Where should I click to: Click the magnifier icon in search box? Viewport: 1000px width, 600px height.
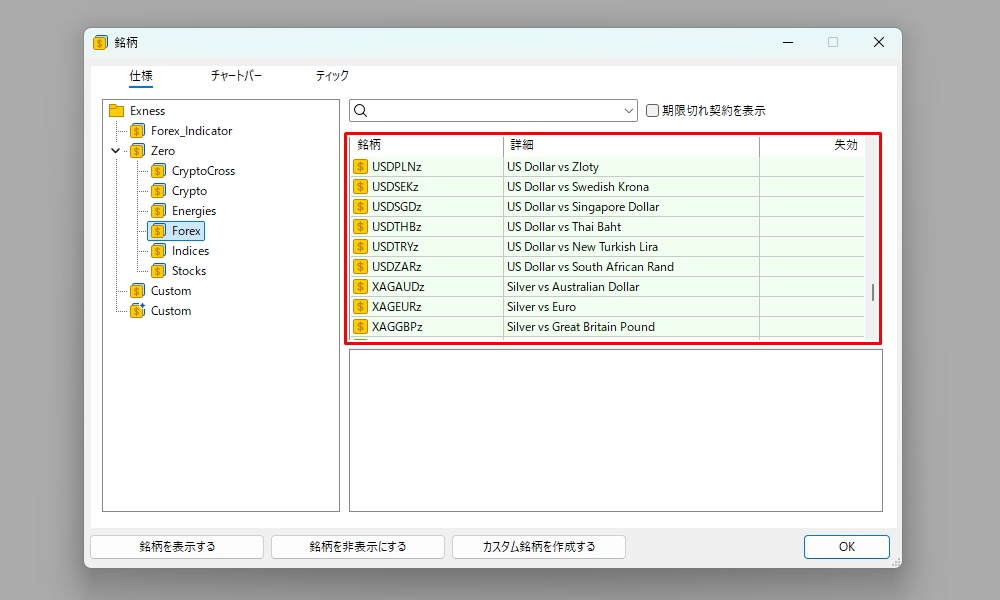[362, 111]
